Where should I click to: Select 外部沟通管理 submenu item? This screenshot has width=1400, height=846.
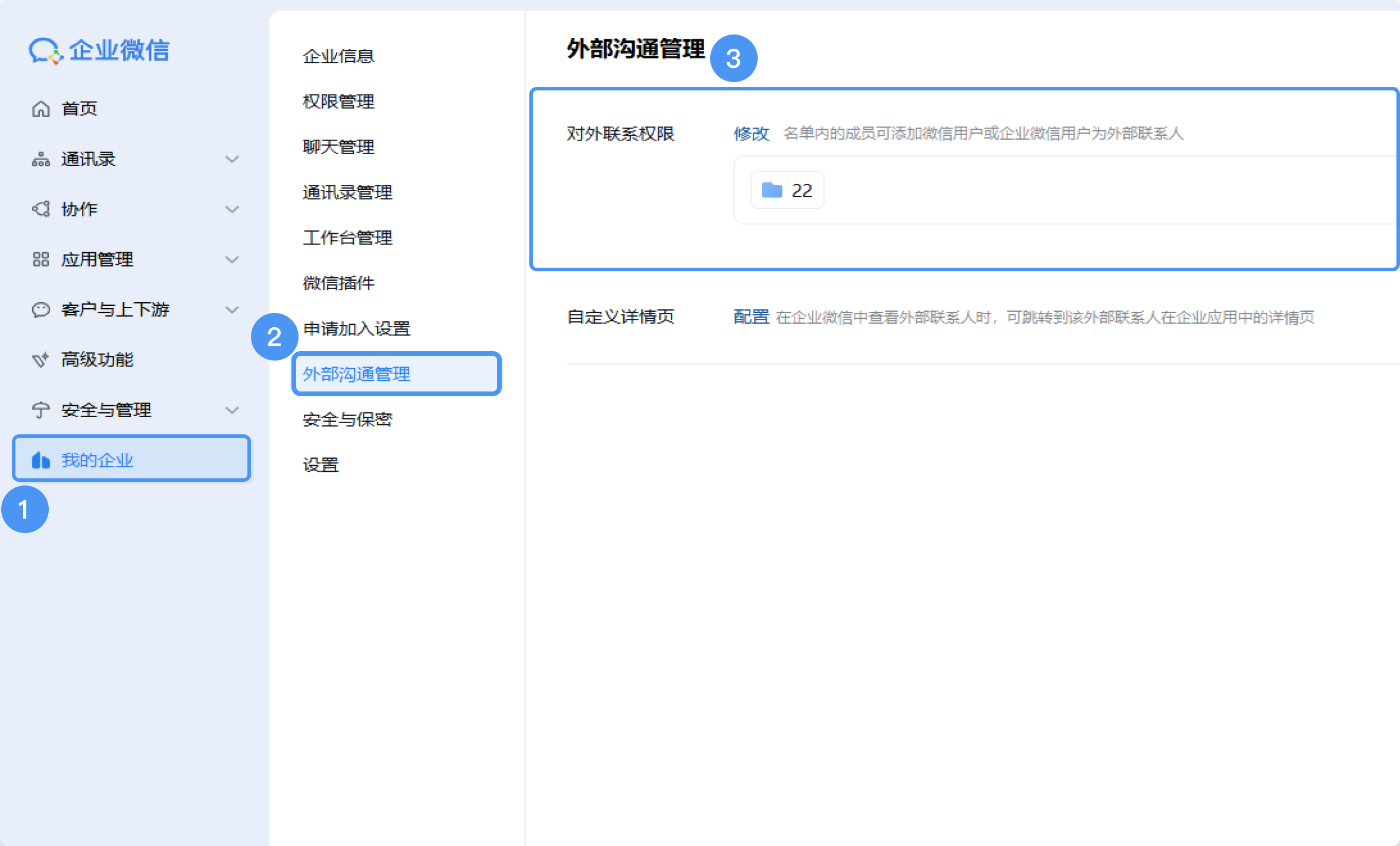coord(397,374)
